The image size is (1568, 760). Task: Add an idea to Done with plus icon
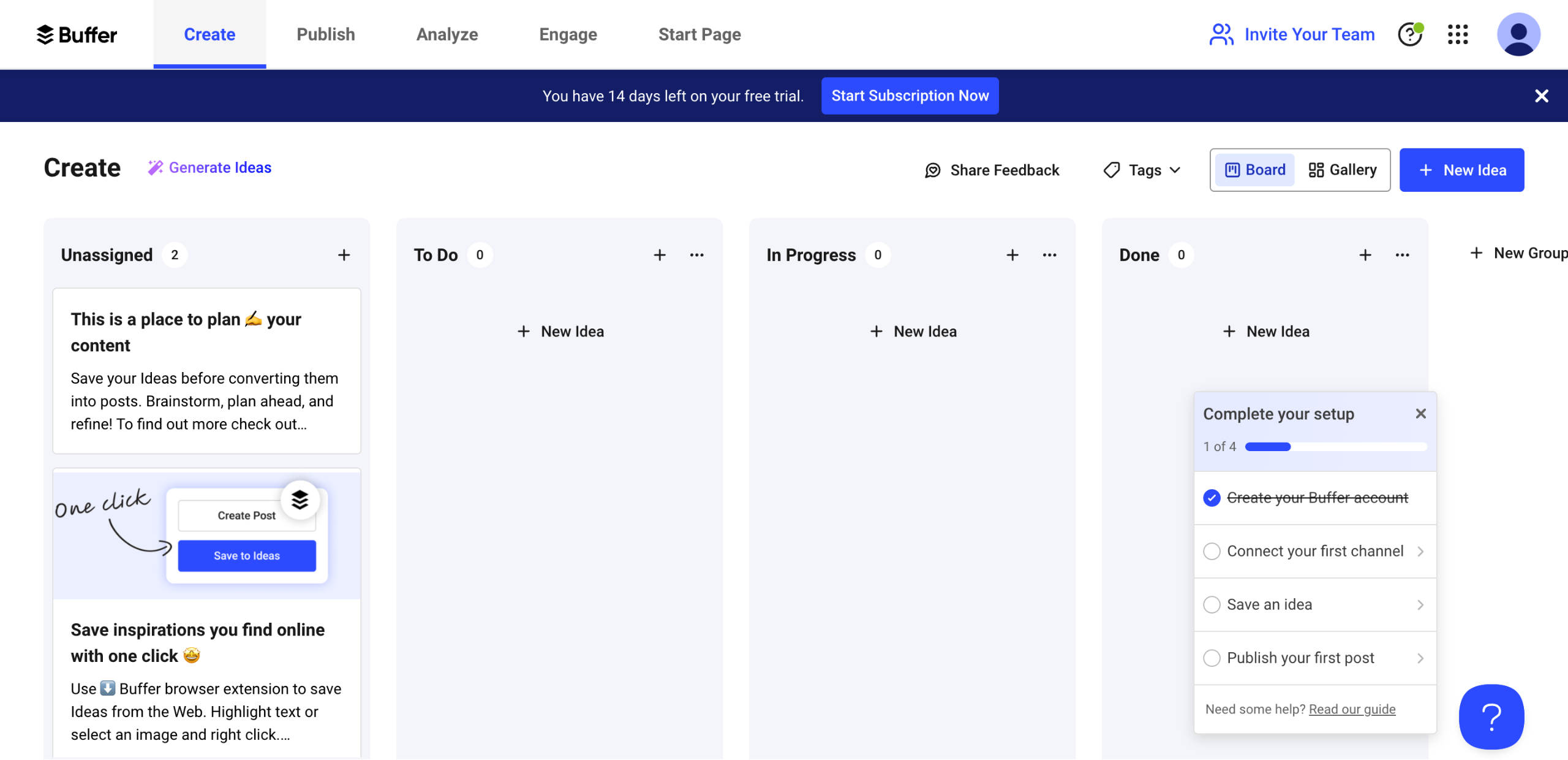(x=1365, y=255)
